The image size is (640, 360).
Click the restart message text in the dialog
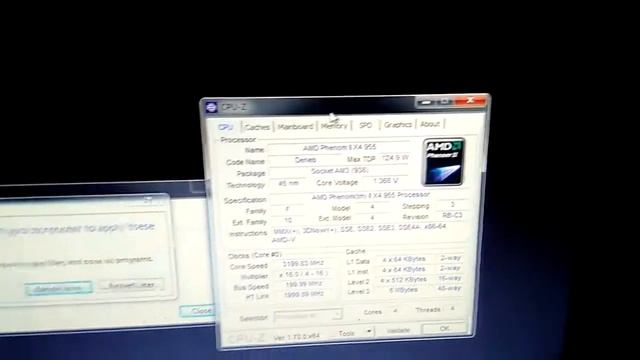[x=78, y=229]
